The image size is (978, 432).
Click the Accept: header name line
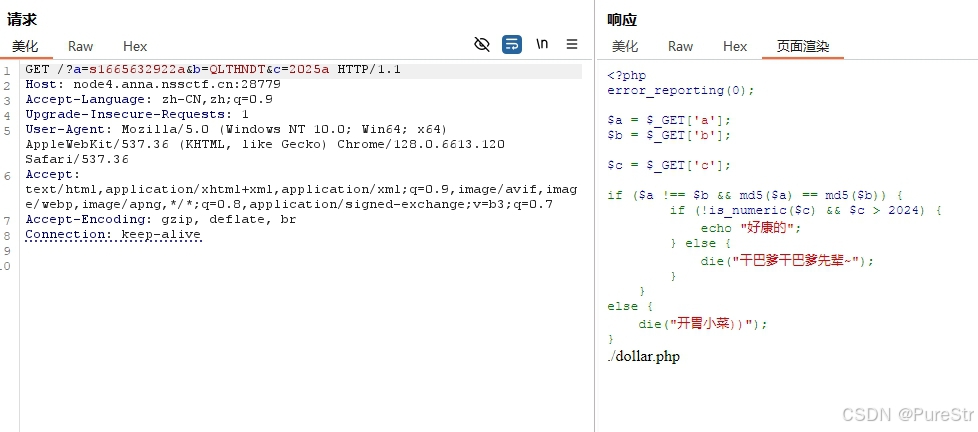click(x=53, y=175)
